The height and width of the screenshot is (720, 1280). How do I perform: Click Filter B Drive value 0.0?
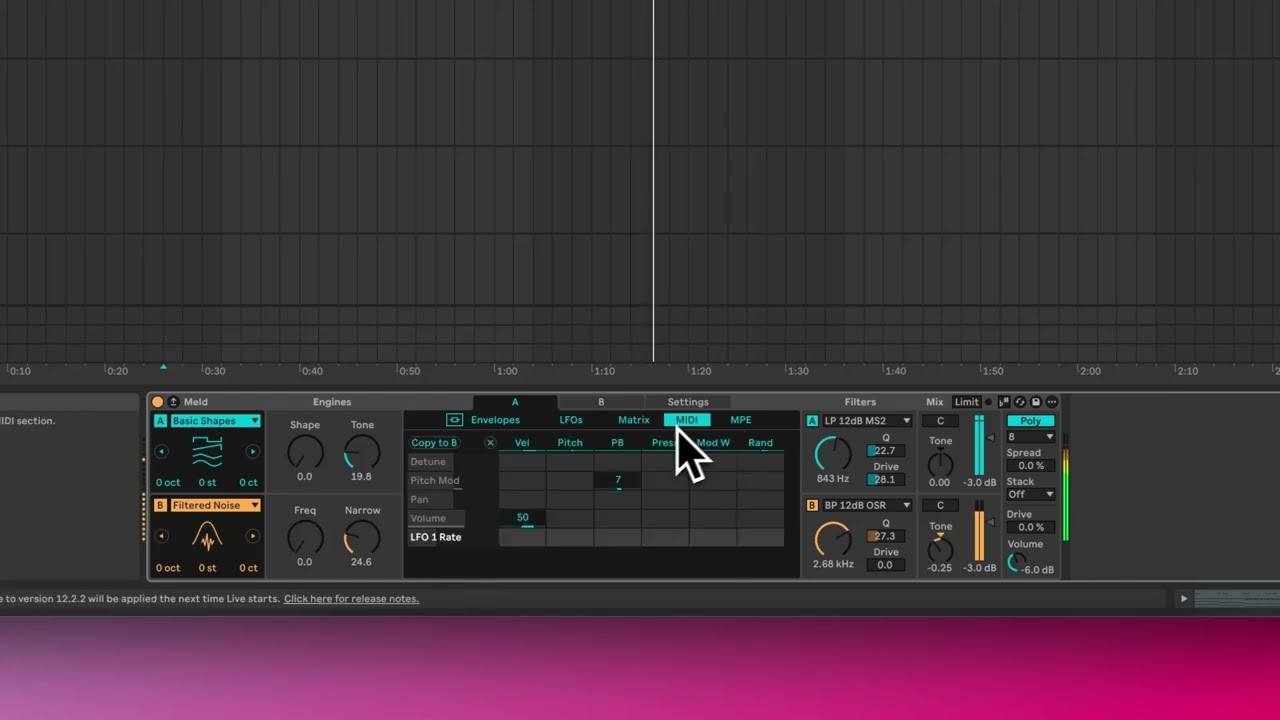[x=884, y=565]
